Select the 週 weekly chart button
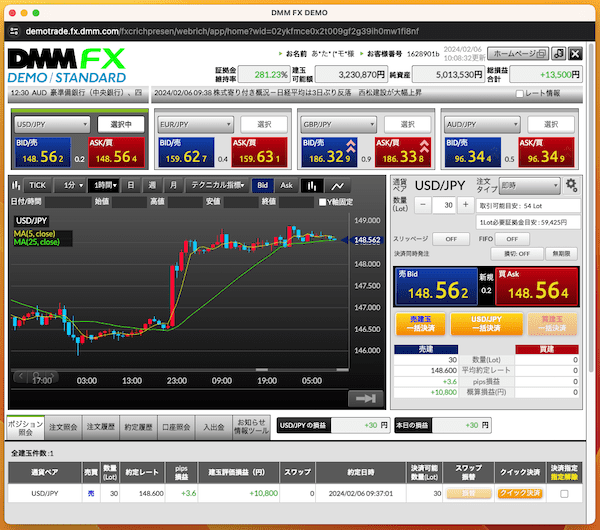This screenshot has width=600, height=530. pos(152,186)
